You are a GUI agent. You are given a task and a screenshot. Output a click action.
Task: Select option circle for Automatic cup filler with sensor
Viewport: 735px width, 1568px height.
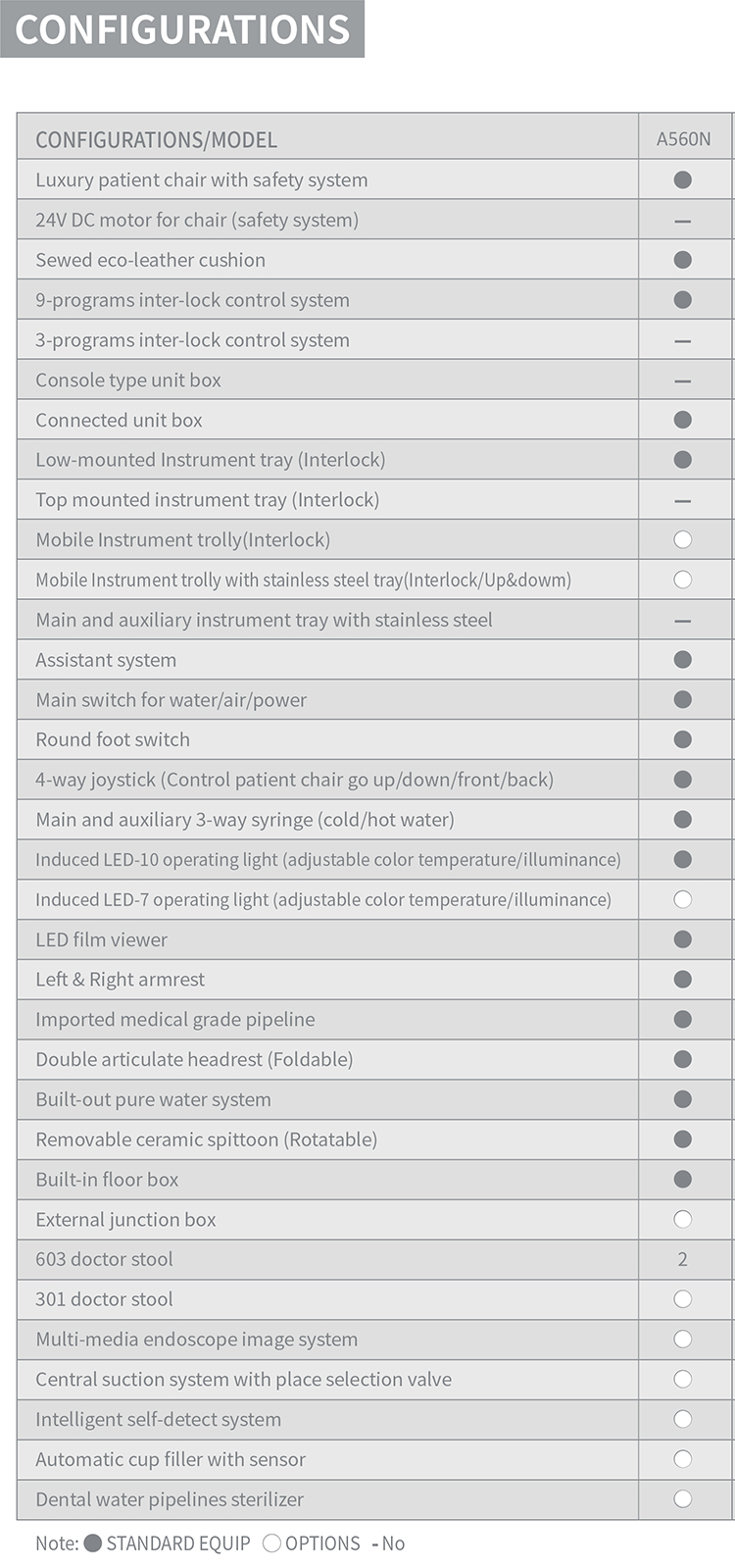point(683,1459)
